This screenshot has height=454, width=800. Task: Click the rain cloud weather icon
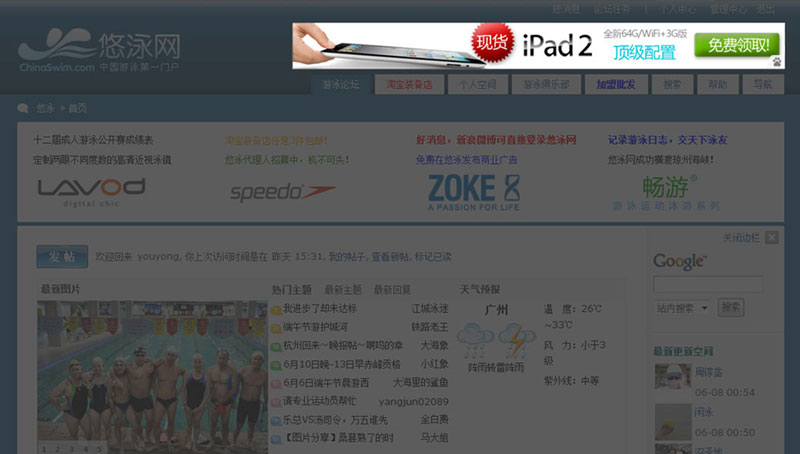click(475, 341)
